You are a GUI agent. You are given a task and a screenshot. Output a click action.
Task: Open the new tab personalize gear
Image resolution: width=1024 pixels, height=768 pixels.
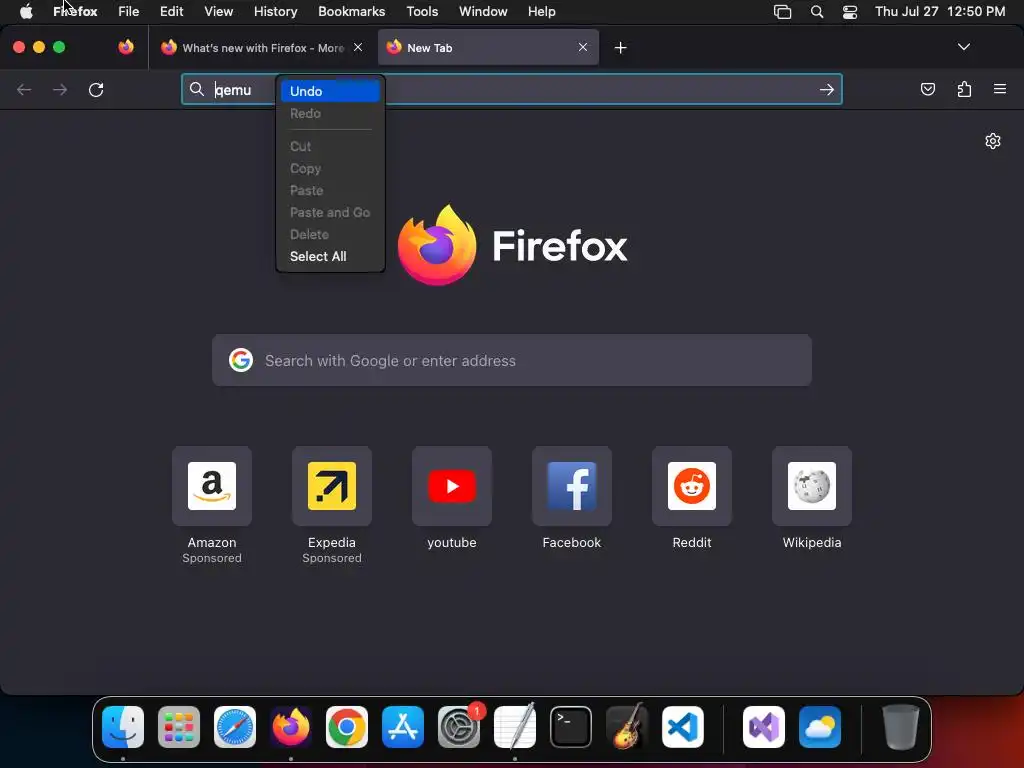coord(993,141)
